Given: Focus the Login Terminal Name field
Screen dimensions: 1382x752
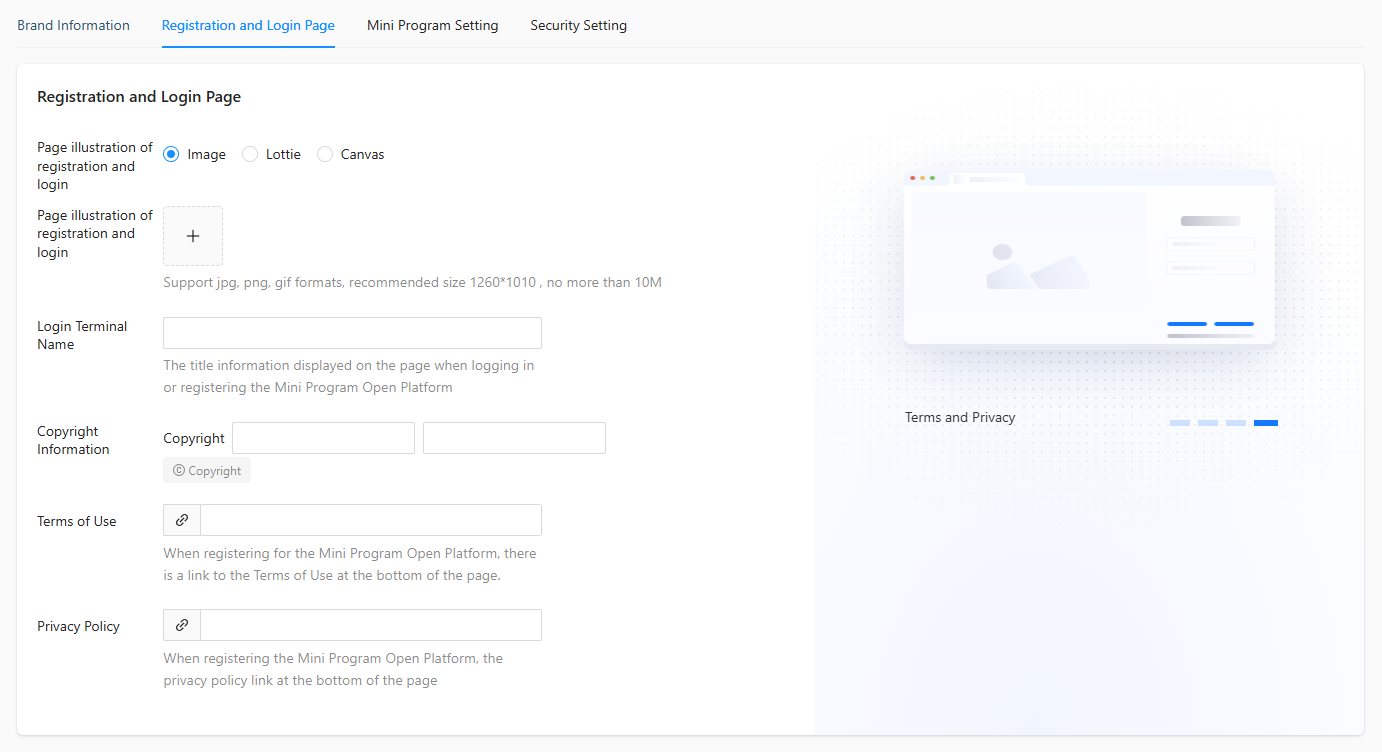Looking at the screenshot, I should pyautogui.click(x=352, y=333).
